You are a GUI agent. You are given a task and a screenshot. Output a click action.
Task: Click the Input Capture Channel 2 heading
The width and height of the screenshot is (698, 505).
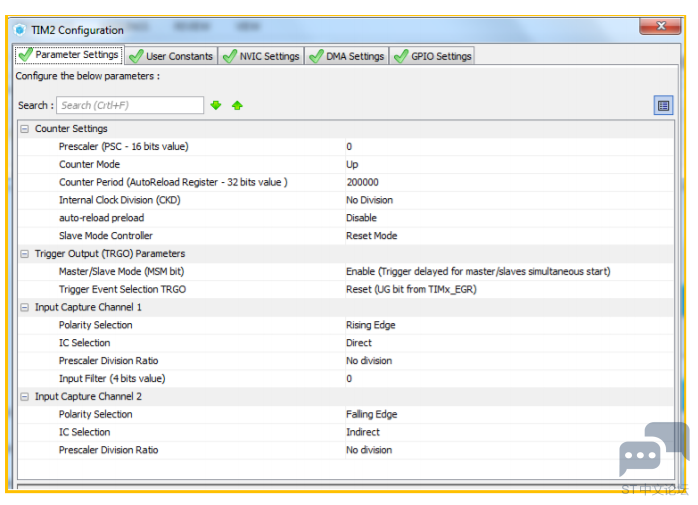pyautogui.click(x=88, y=396)
